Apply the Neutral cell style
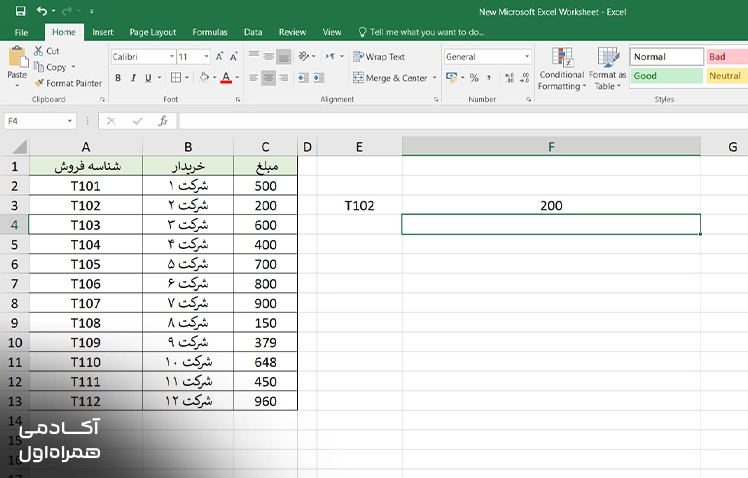 (x=727, y=75)
